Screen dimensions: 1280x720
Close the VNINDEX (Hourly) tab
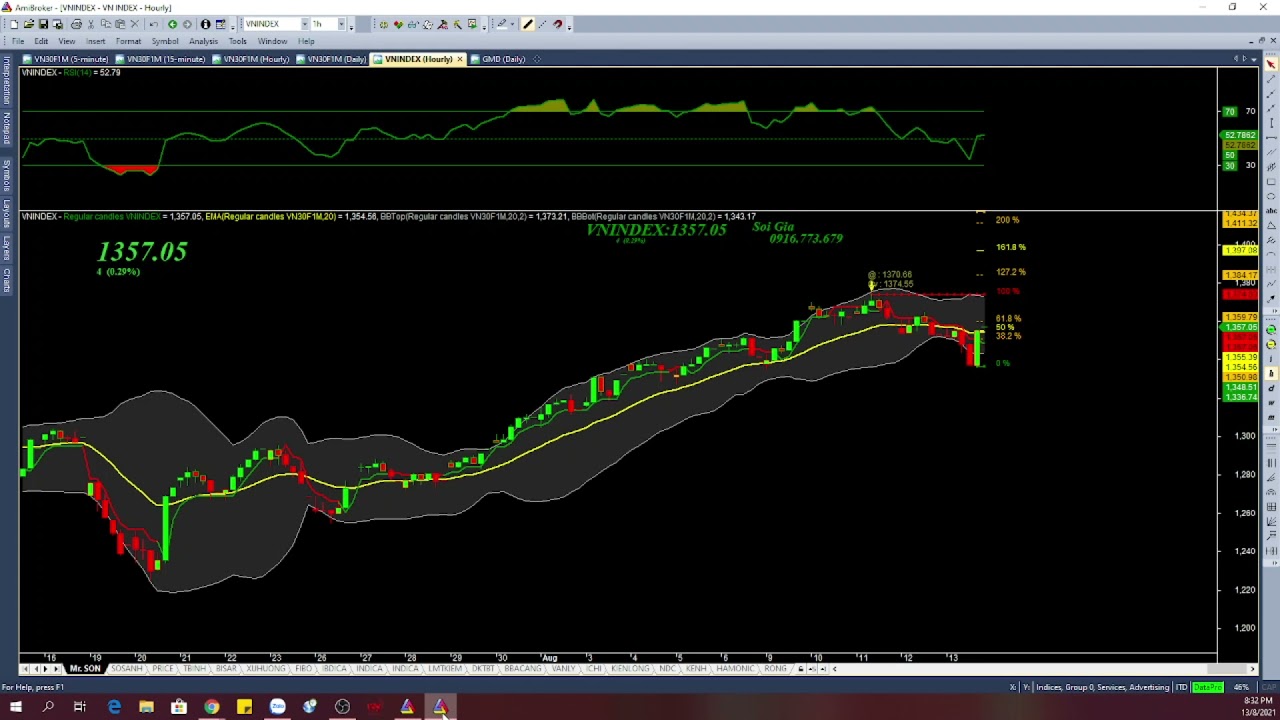[460, 59]
